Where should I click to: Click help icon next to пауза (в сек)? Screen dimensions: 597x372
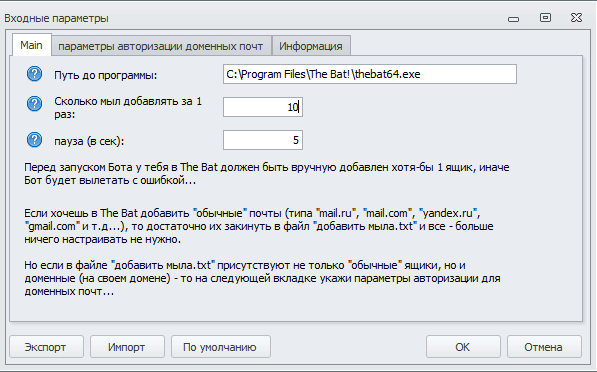tap(34, 140)
